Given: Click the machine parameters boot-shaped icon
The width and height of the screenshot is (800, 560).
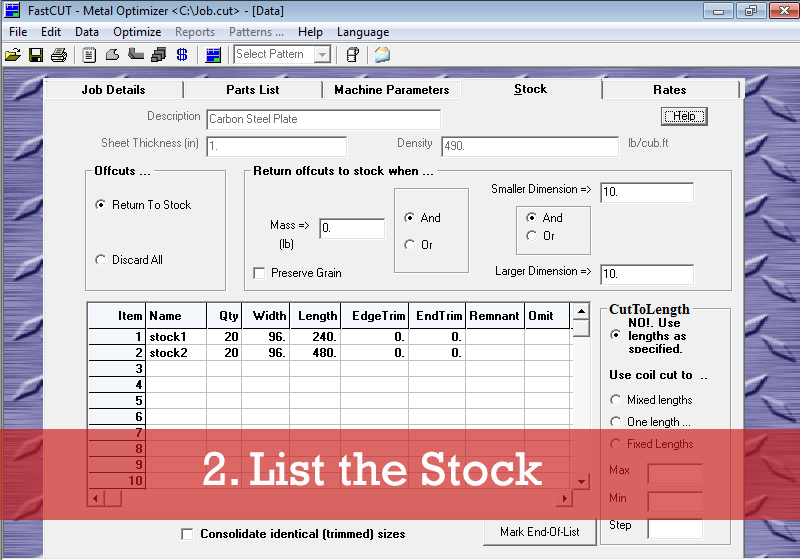Looking at the screenshot, I should [136, 54].
